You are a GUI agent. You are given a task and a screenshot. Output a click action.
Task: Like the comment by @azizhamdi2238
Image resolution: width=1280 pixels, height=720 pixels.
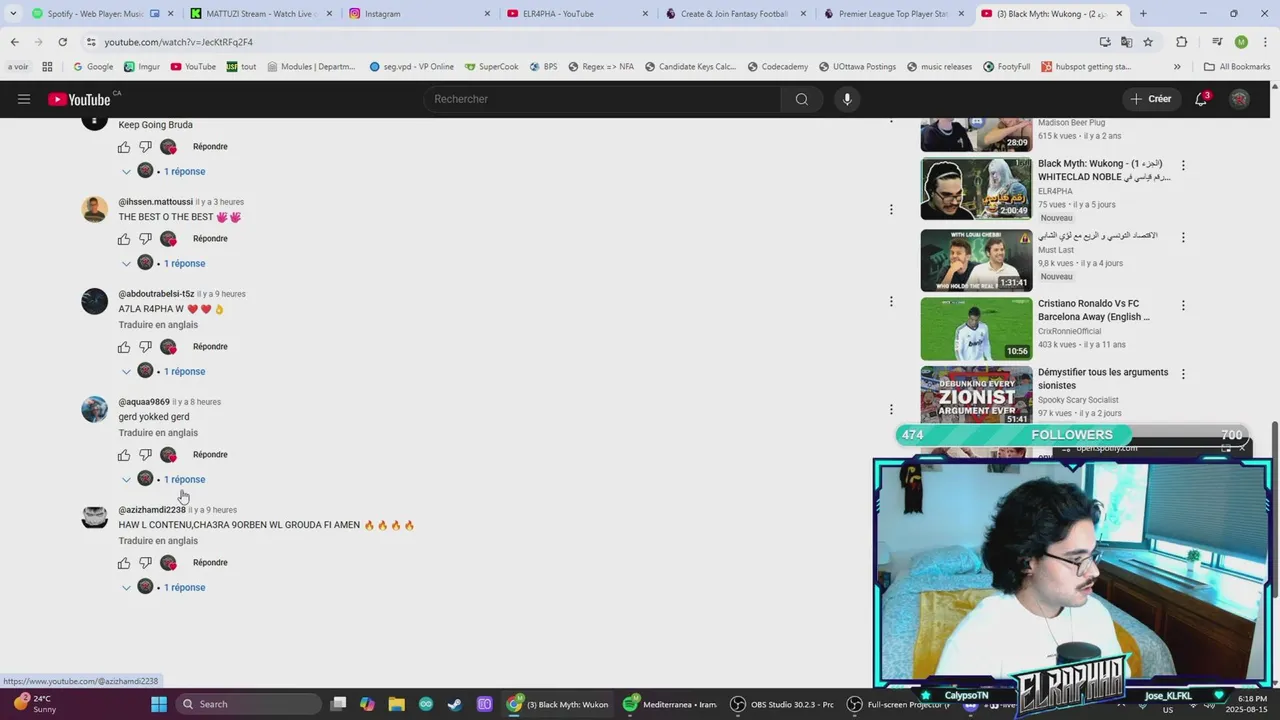124,563
